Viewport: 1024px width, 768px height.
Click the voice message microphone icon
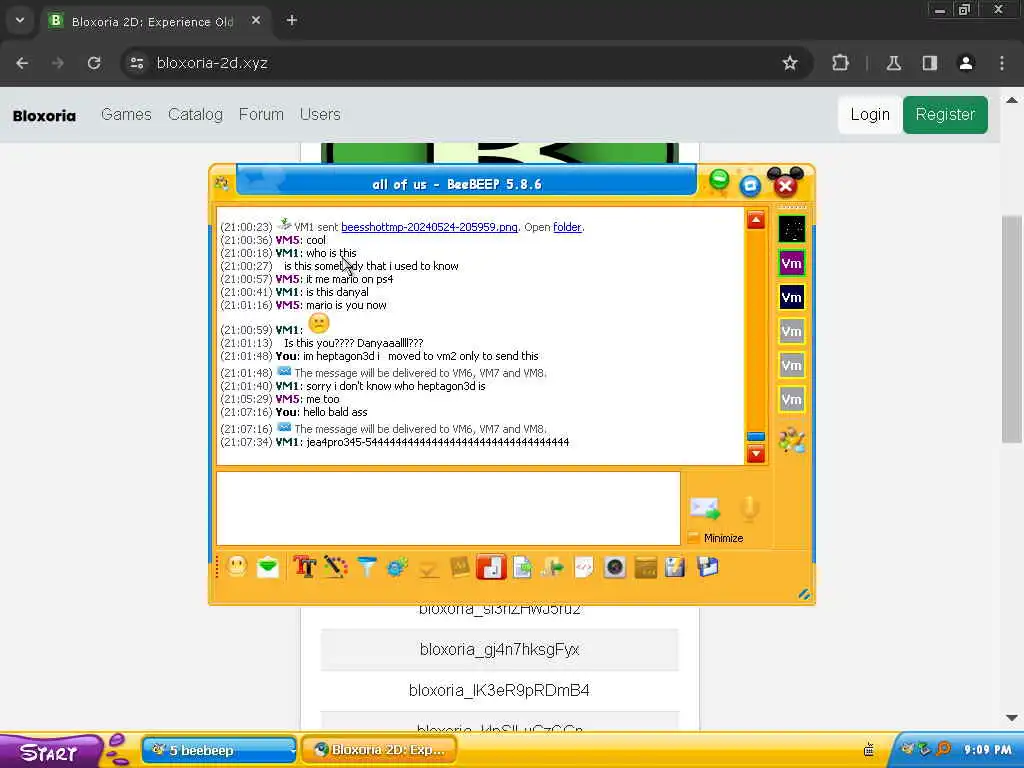coord(749,508)
